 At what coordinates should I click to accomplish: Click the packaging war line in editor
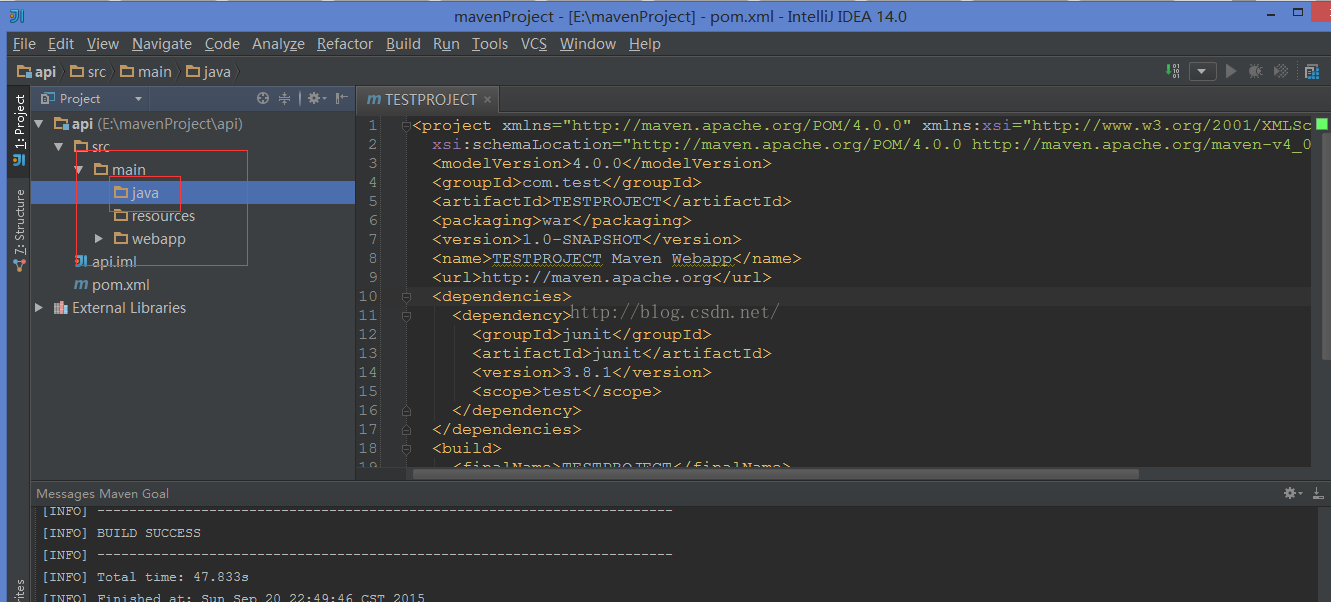[561, 221]
